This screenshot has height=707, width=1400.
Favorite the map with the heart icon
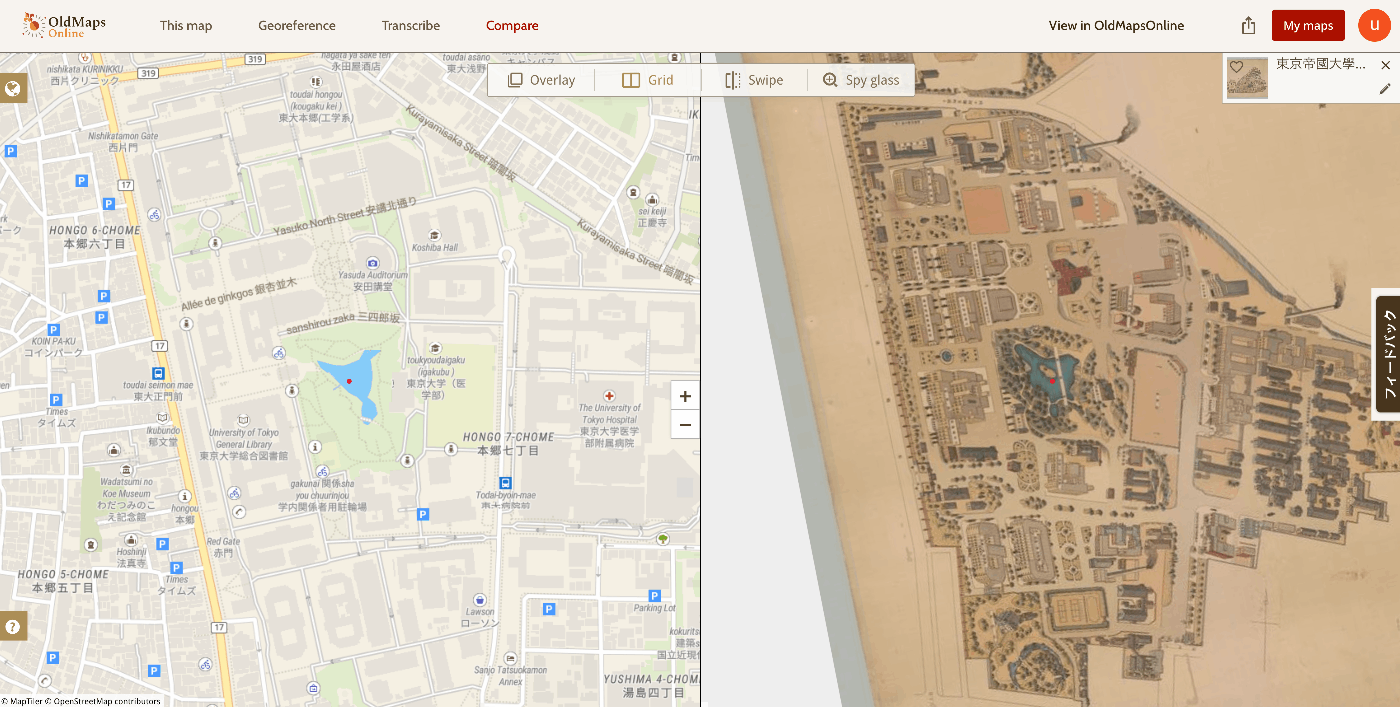[1236, 67]
